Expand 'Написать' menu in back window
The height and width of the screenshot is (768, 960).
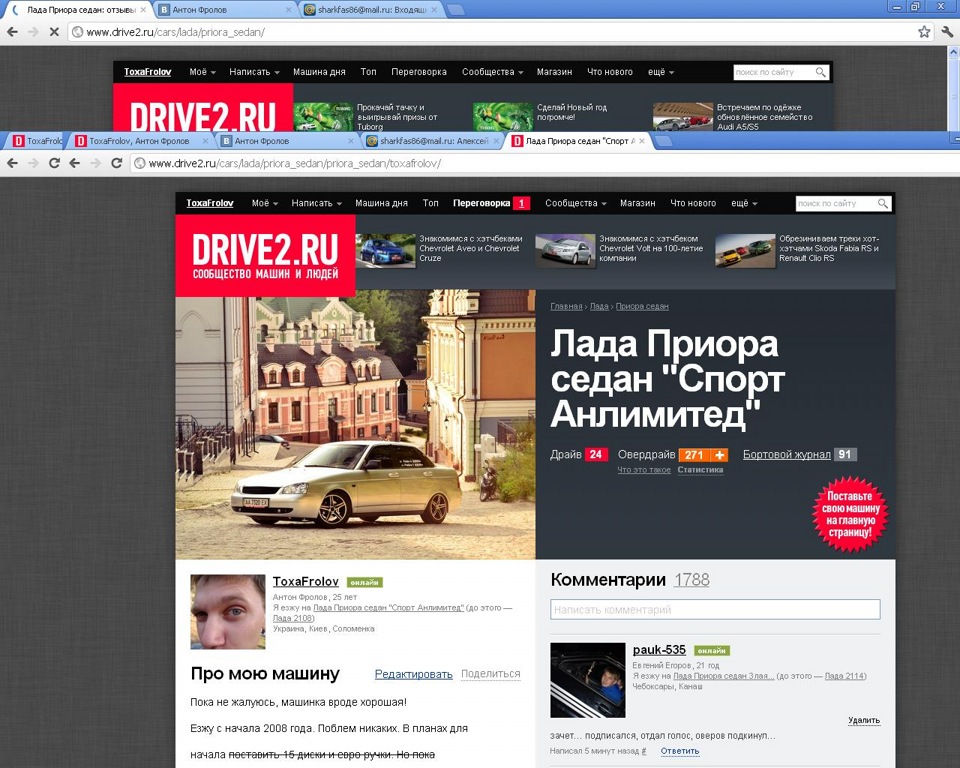coord(254,72)
